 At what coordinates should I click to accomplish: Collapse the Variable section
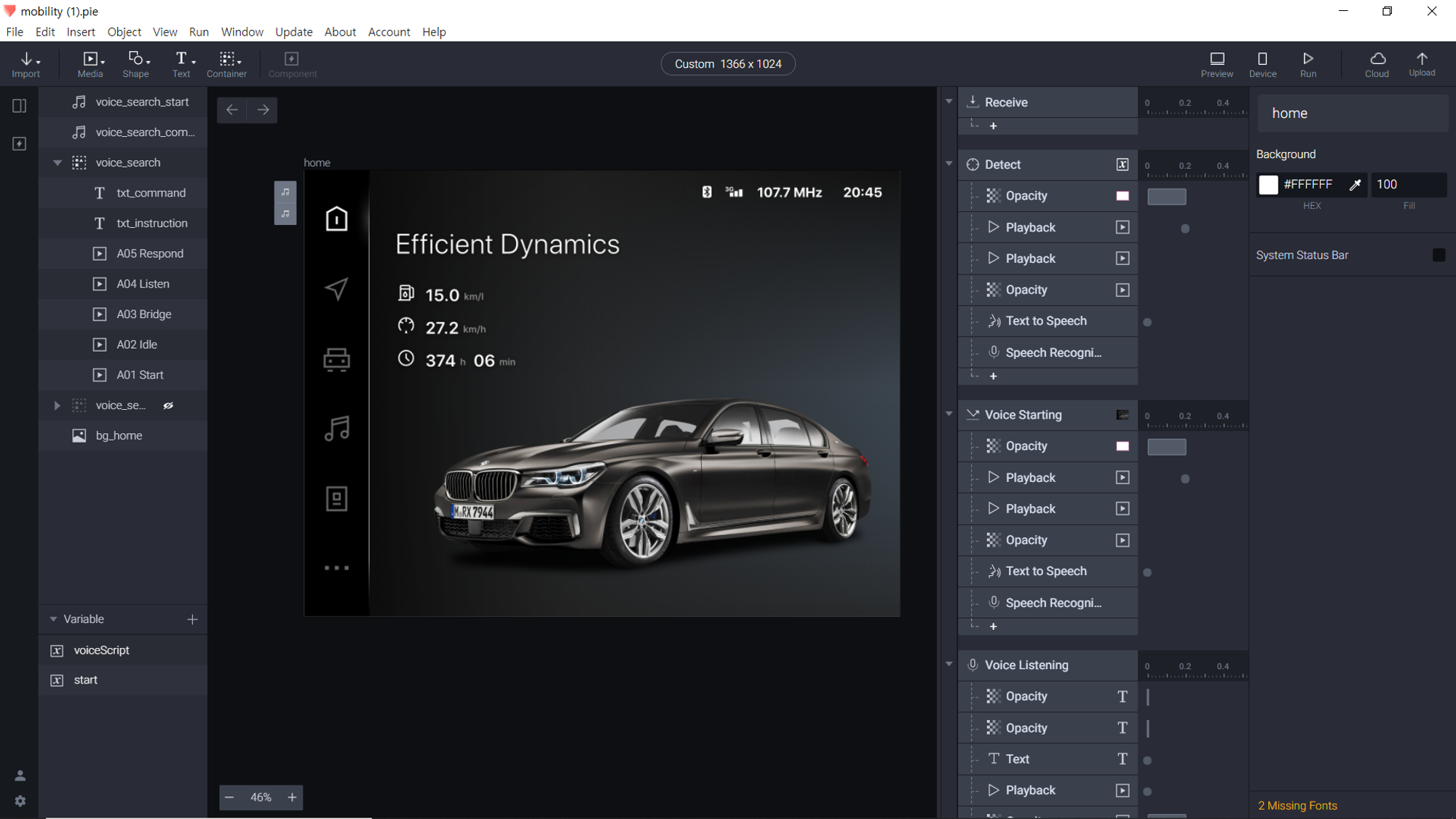(53, 620)
